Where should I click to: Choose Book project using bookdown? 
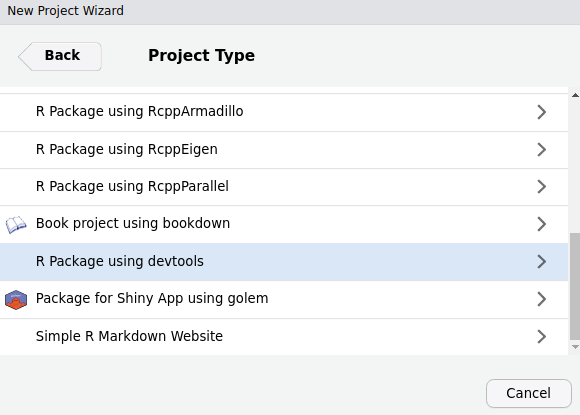tap(284, 225)
